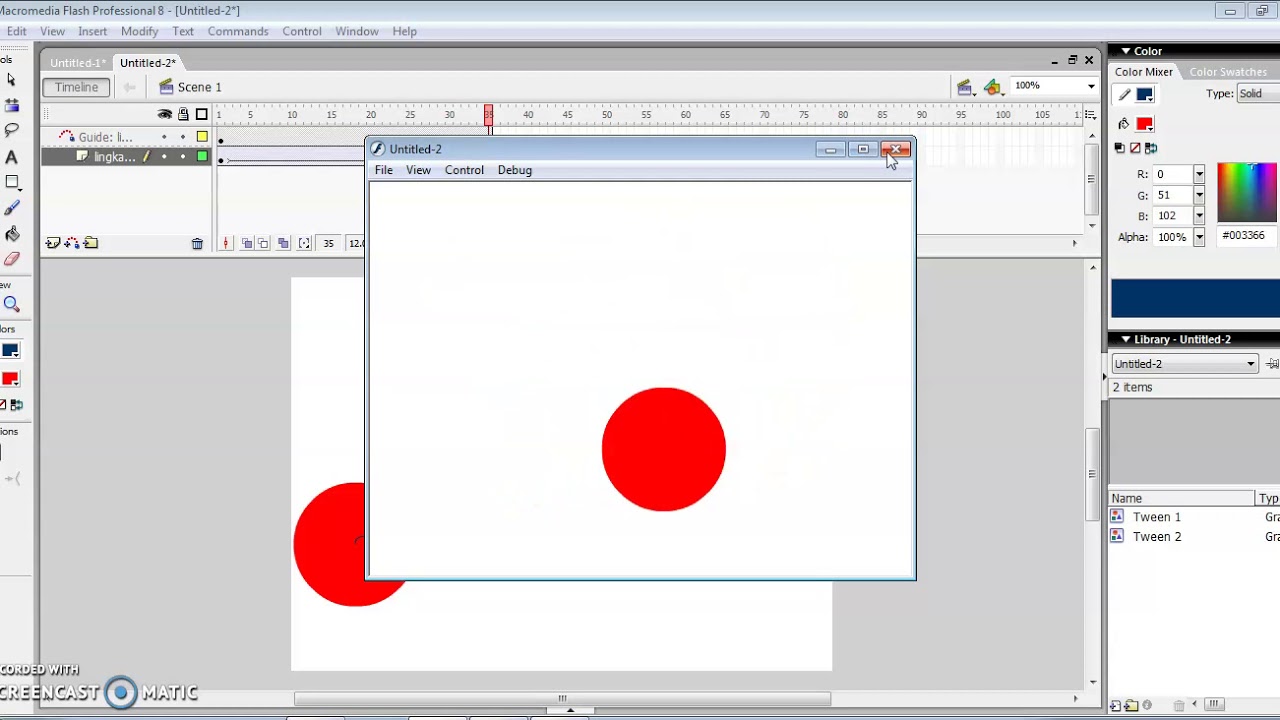Viewport: 1280px width, 720px height.
Task: Click the Edit Multiple Frames icon
Action: [283, 243]
